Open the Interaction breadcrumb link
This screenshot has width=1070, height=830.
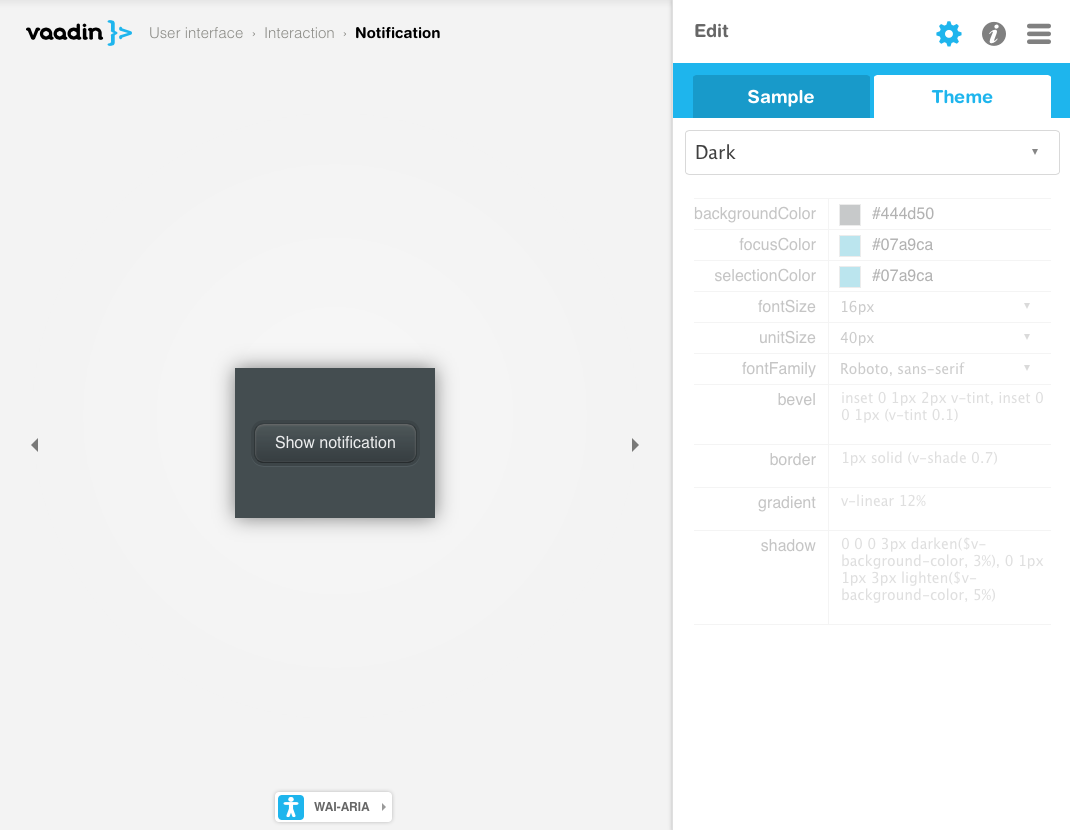[299, 33]
